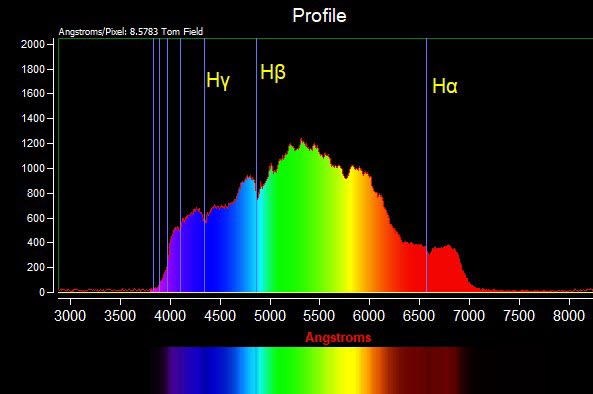Select the Hα vertical marker line
This screenshot has width=593, height=394.
[x=427, y=165]
